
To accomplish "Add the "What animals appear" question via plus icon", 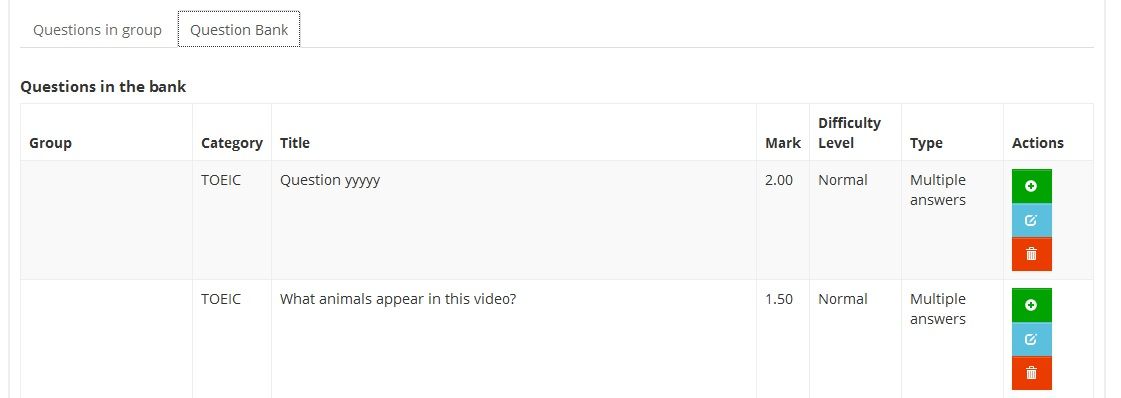I will [x=1031, y=305].
